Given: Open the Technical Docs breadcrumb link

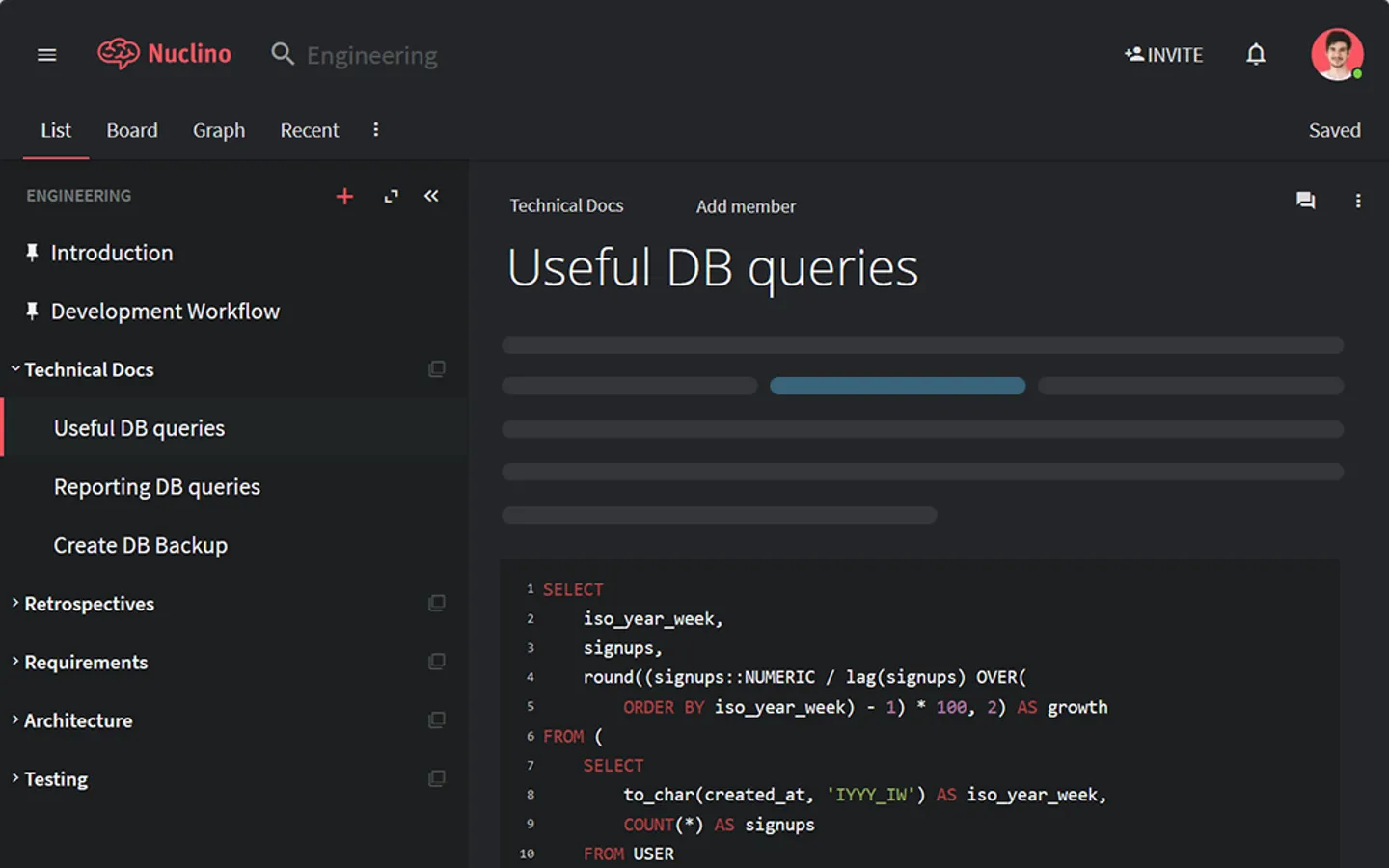Looking at the screenshot, I should [x=566, y=205].
